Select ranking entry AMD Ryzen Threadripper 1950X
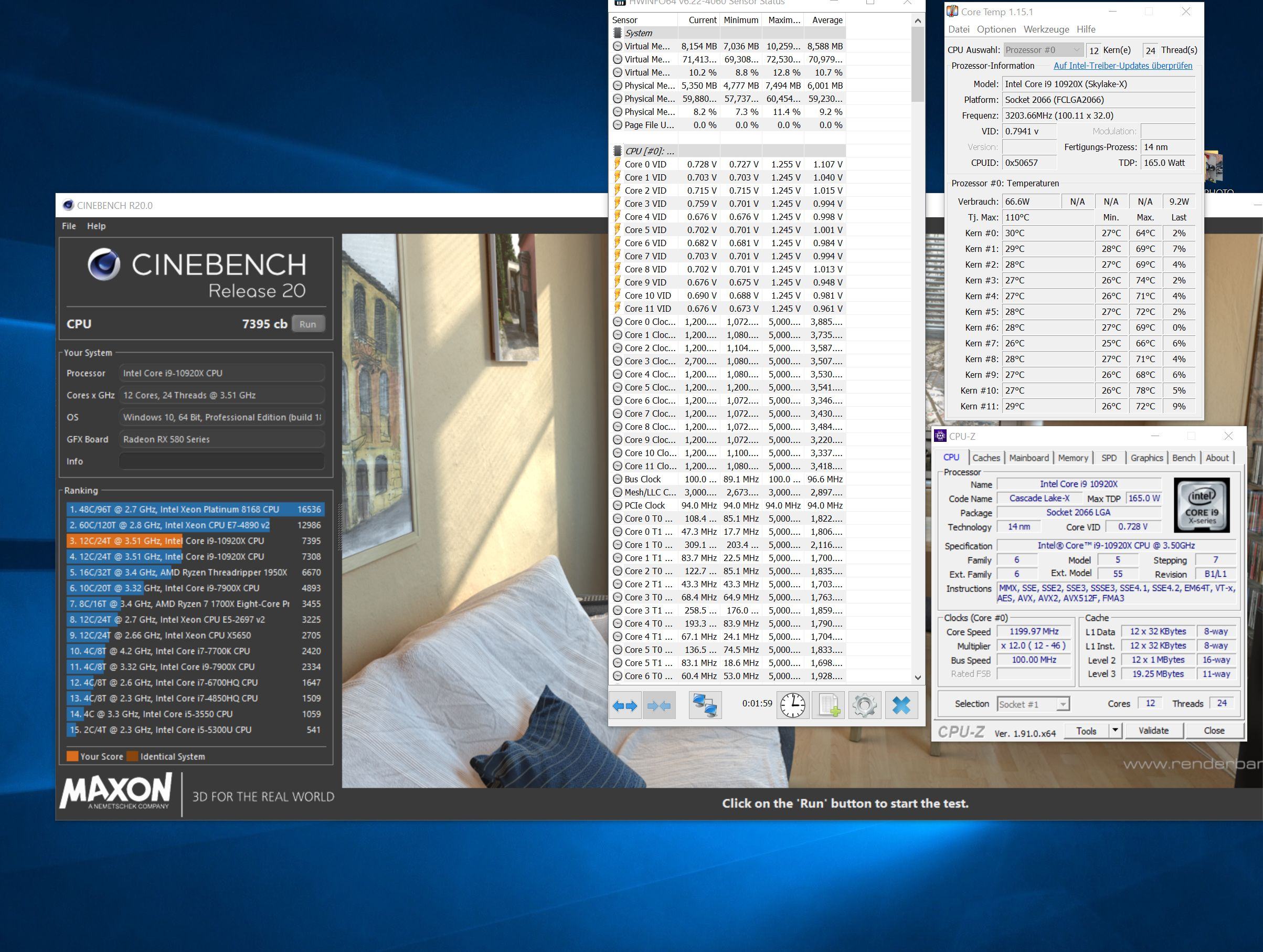This screenshot has width=1263, height=952. tap(194, 572)
